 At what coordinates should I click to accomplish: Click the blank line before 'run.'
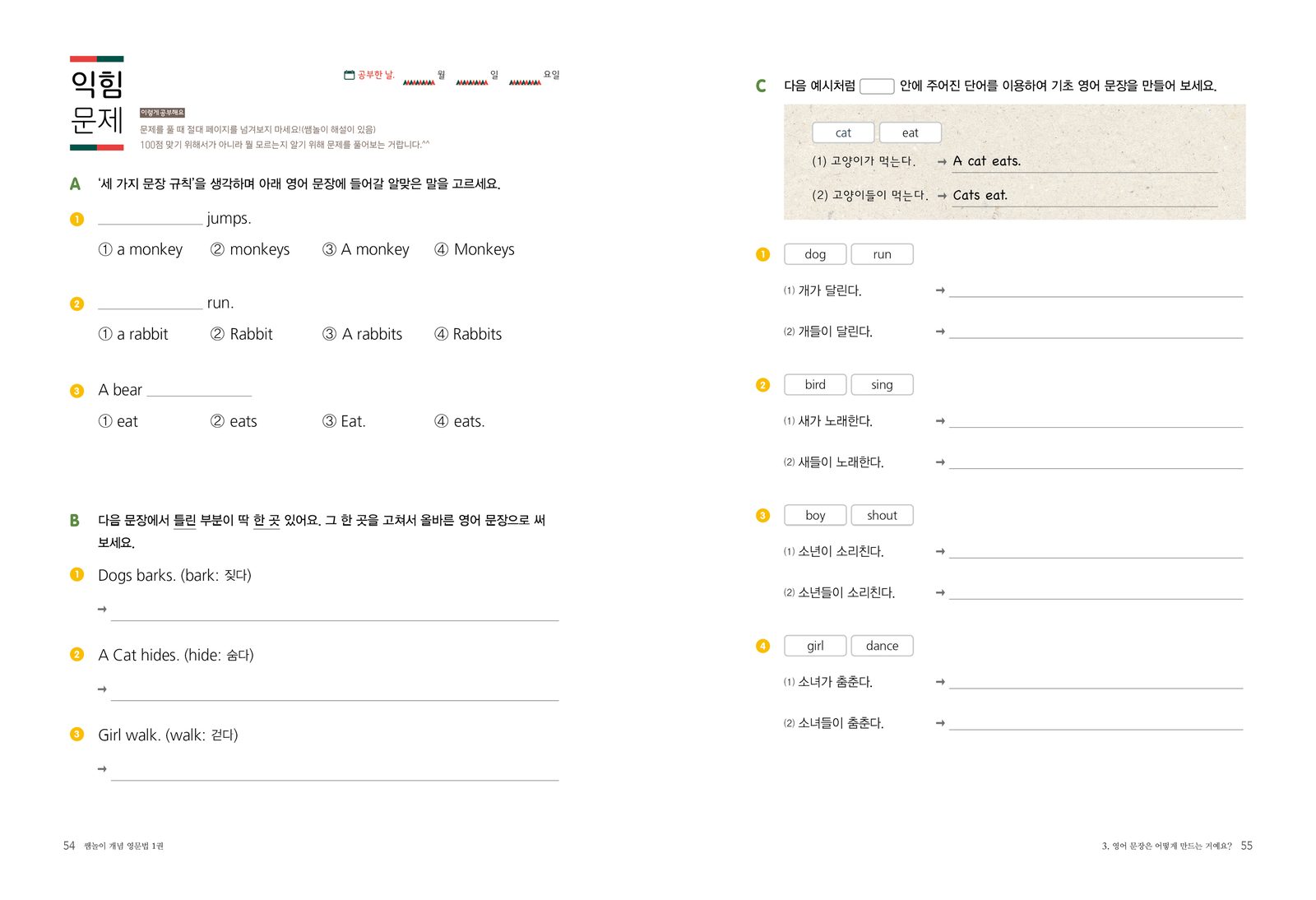click(150, 307)
